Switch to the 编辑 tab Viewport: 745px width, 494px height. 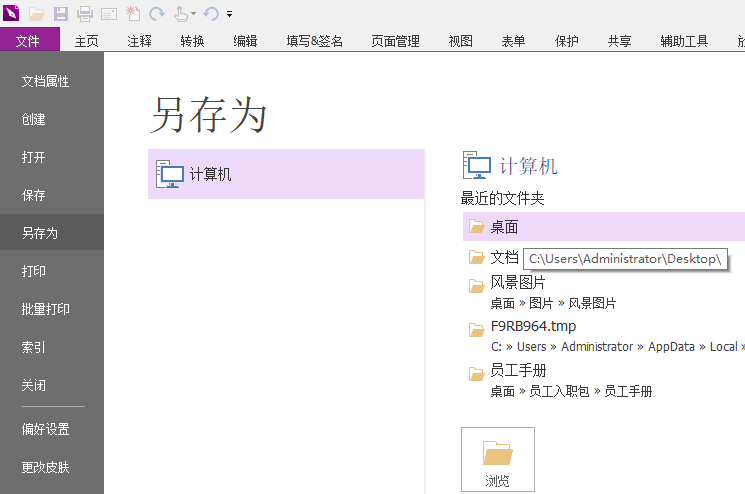[x=245, y=41]
